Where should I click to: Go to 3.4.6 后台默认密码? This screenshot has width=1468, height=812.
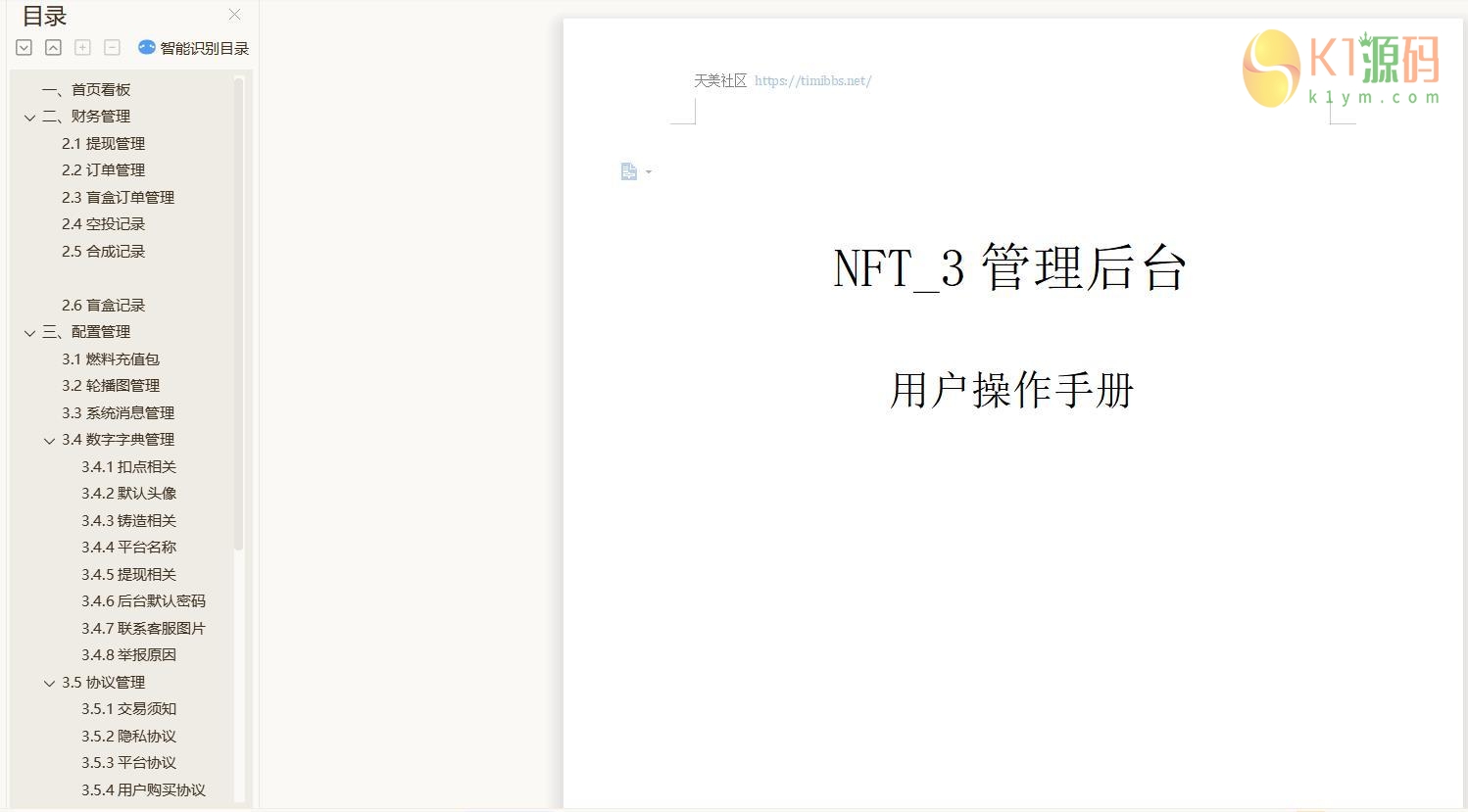pos(143,601)
